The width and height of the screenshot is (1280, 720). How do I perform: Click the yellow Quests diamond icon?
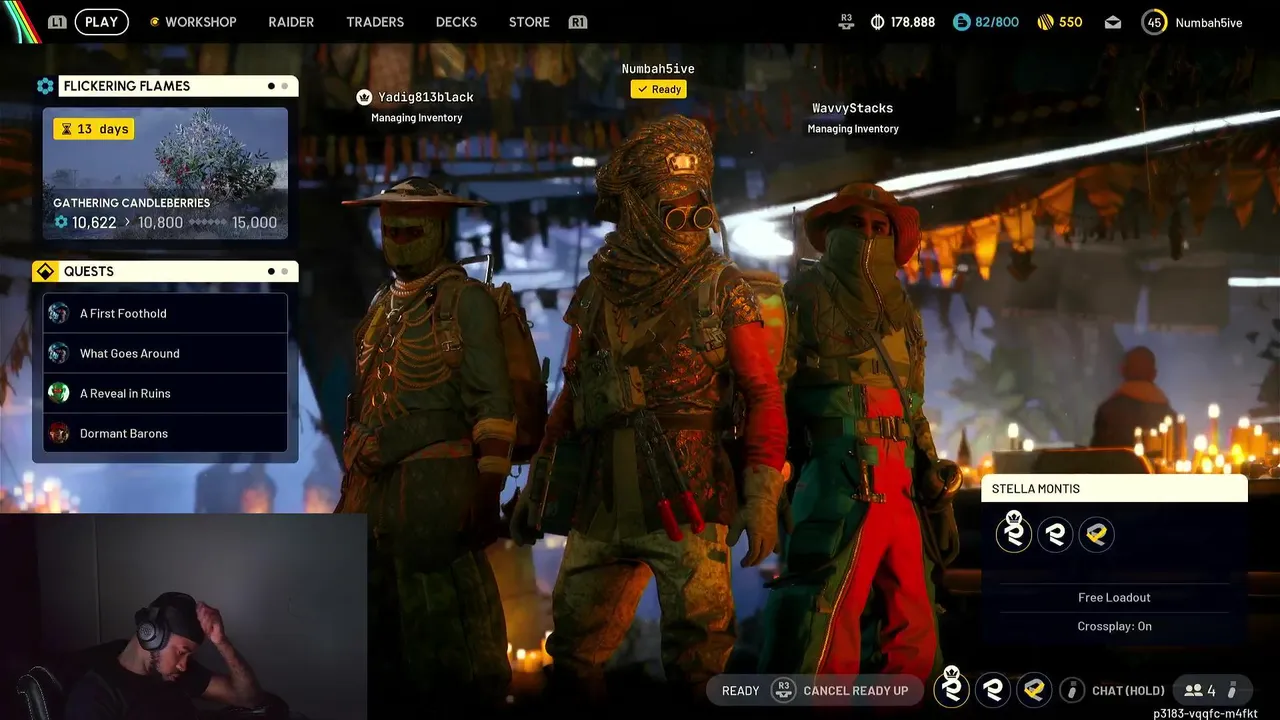45,271
